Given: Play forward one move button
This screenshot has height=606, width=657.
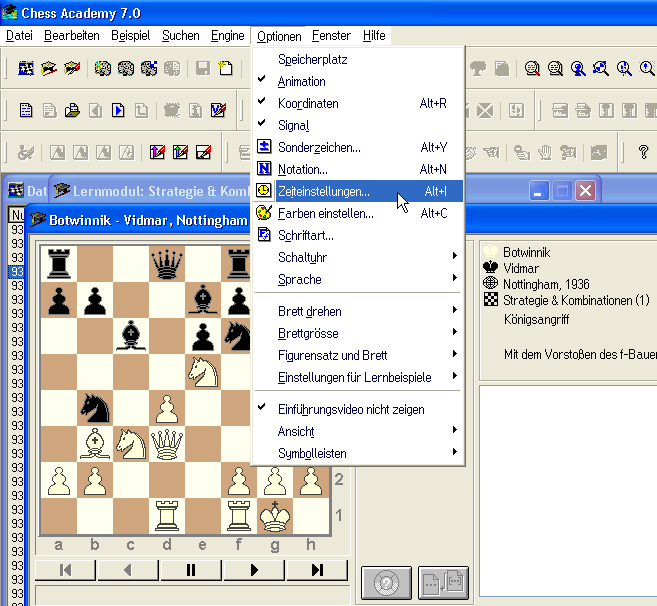Looking at the screenshot, I should tap(254, 570).
